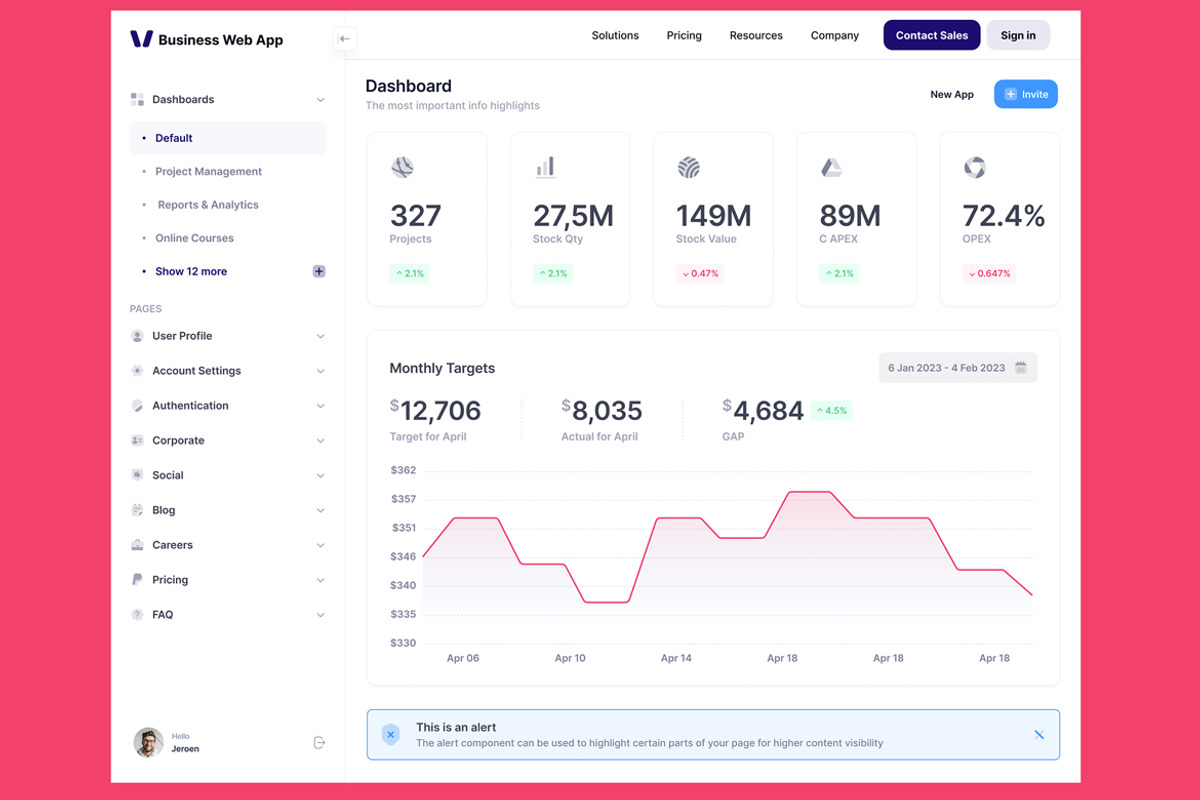This screenshot has width=1200, height=800.
Task: Click the Contact Sales button
Action: pyautogui.click(x=932, y=35)
